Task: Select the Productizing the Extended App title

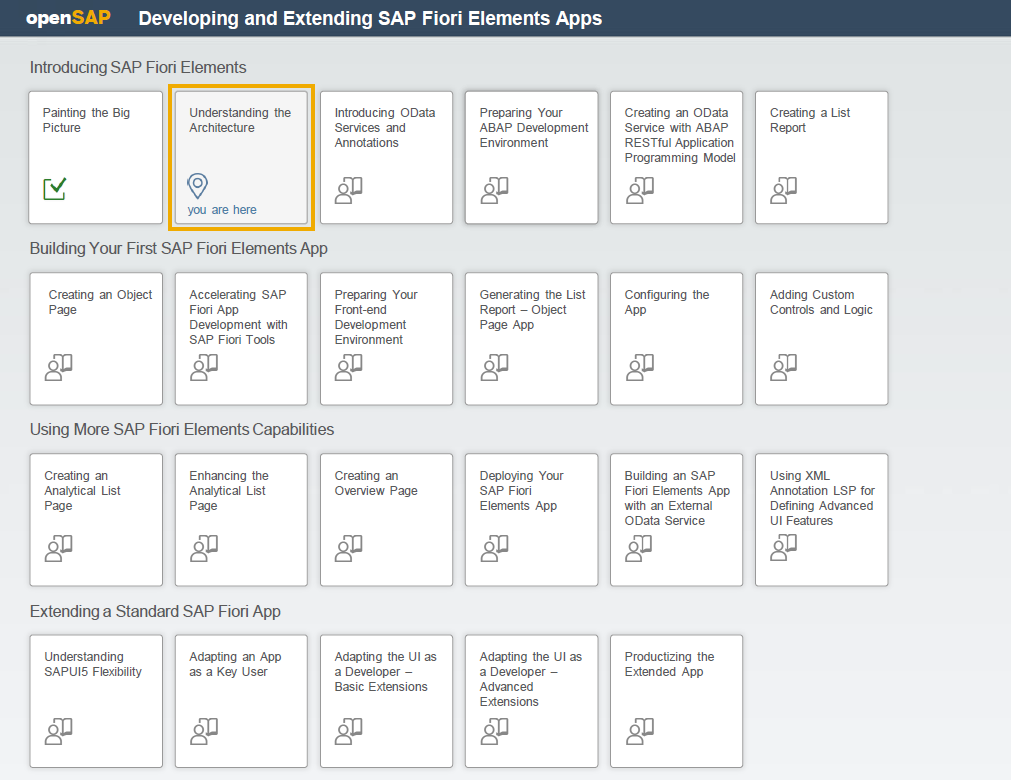Action: coord(669,664)
